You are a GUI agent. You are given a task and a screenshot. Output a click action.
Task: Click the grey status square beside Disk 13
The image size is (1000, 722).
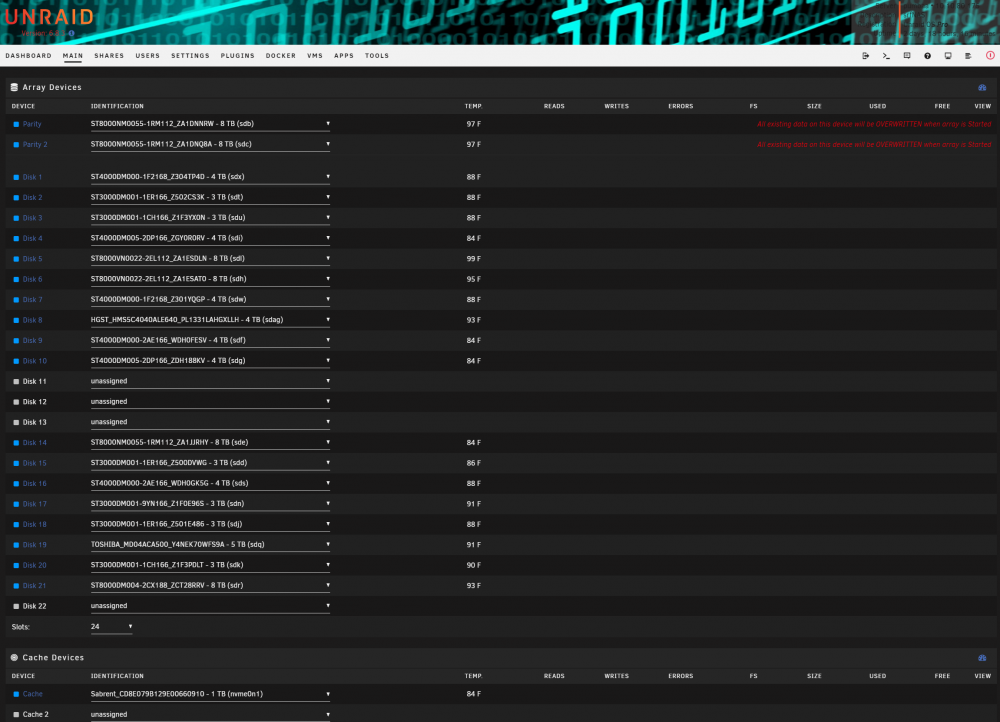pyautogui.click(x=16, y=422)
